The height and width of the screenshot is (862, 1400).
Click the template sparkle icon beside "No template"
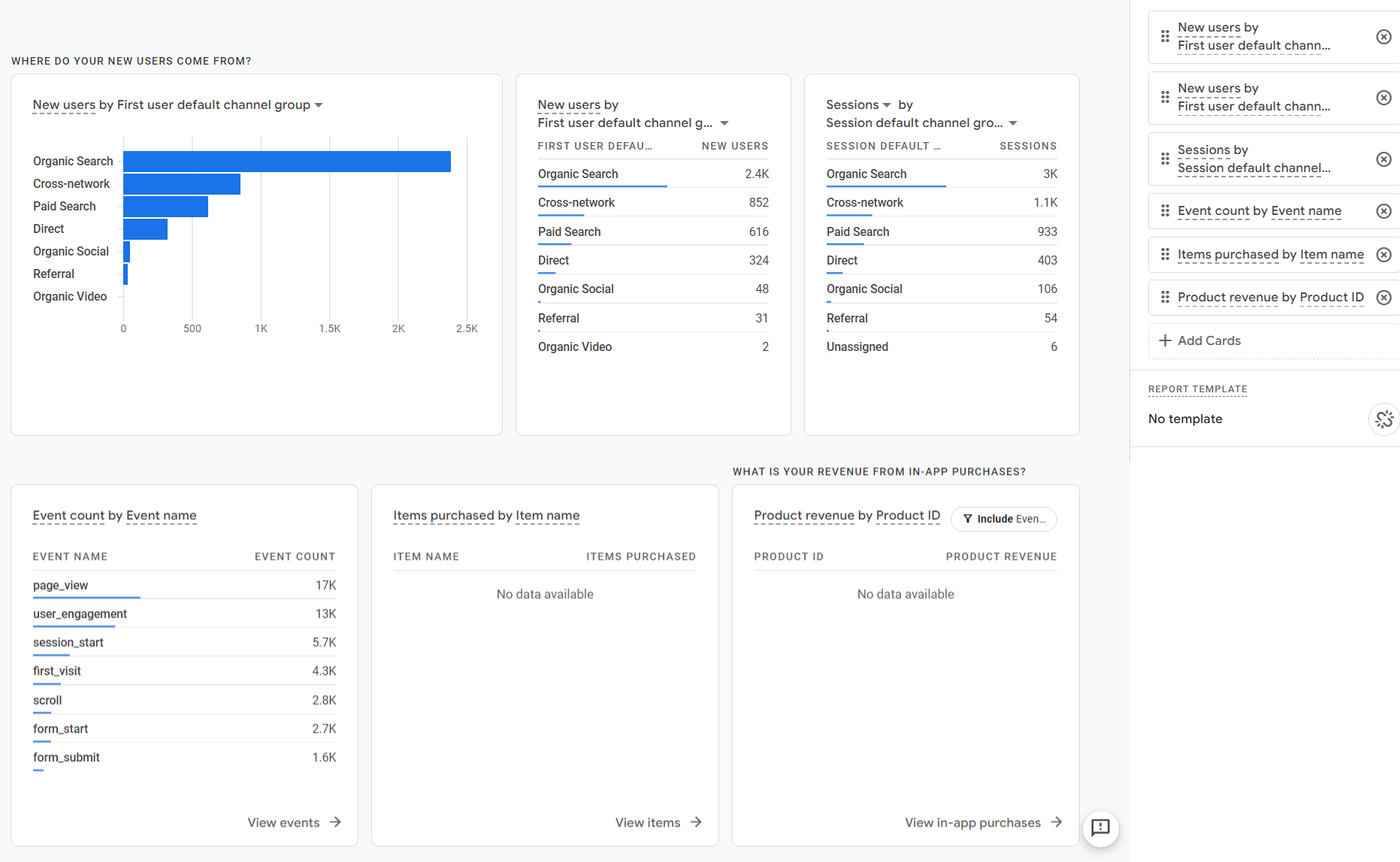pyautogui.click(x=1383, y=419)
